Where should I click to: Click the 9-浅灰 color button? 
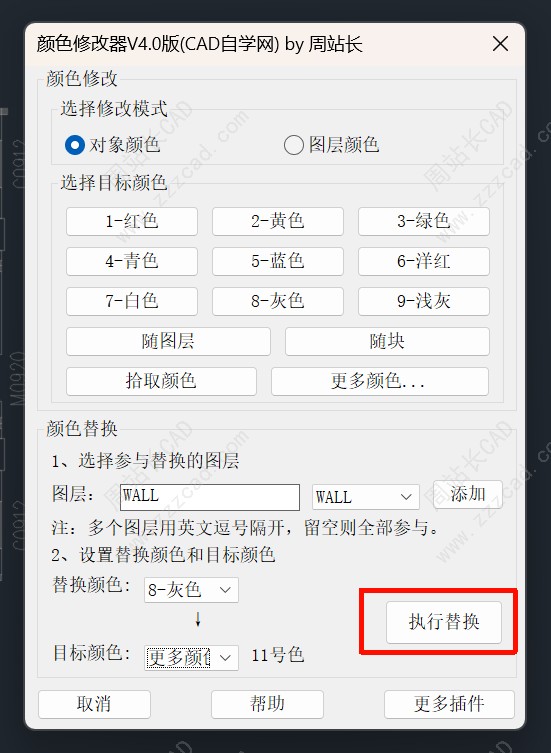pos(424,301)
